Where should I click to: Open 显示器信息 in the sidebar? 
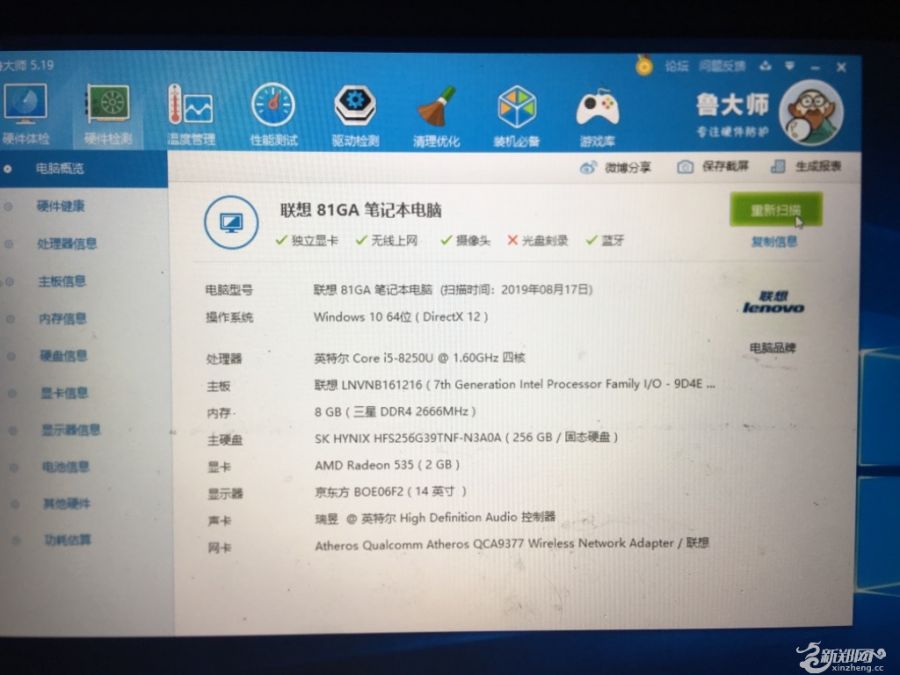point(71,430)
